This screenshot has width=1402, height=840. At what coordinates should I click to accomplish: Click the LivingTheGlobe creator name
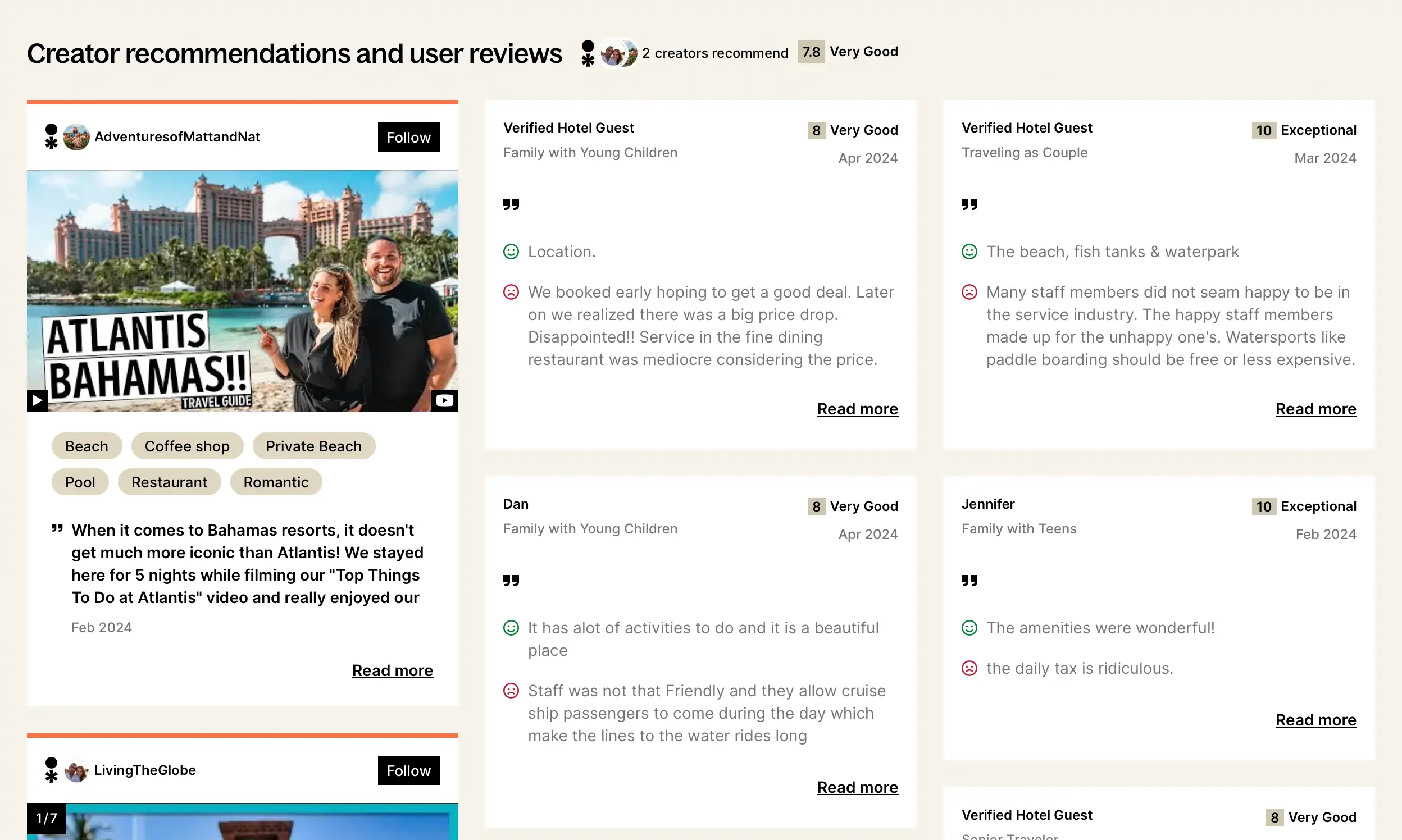pos(145,770)
